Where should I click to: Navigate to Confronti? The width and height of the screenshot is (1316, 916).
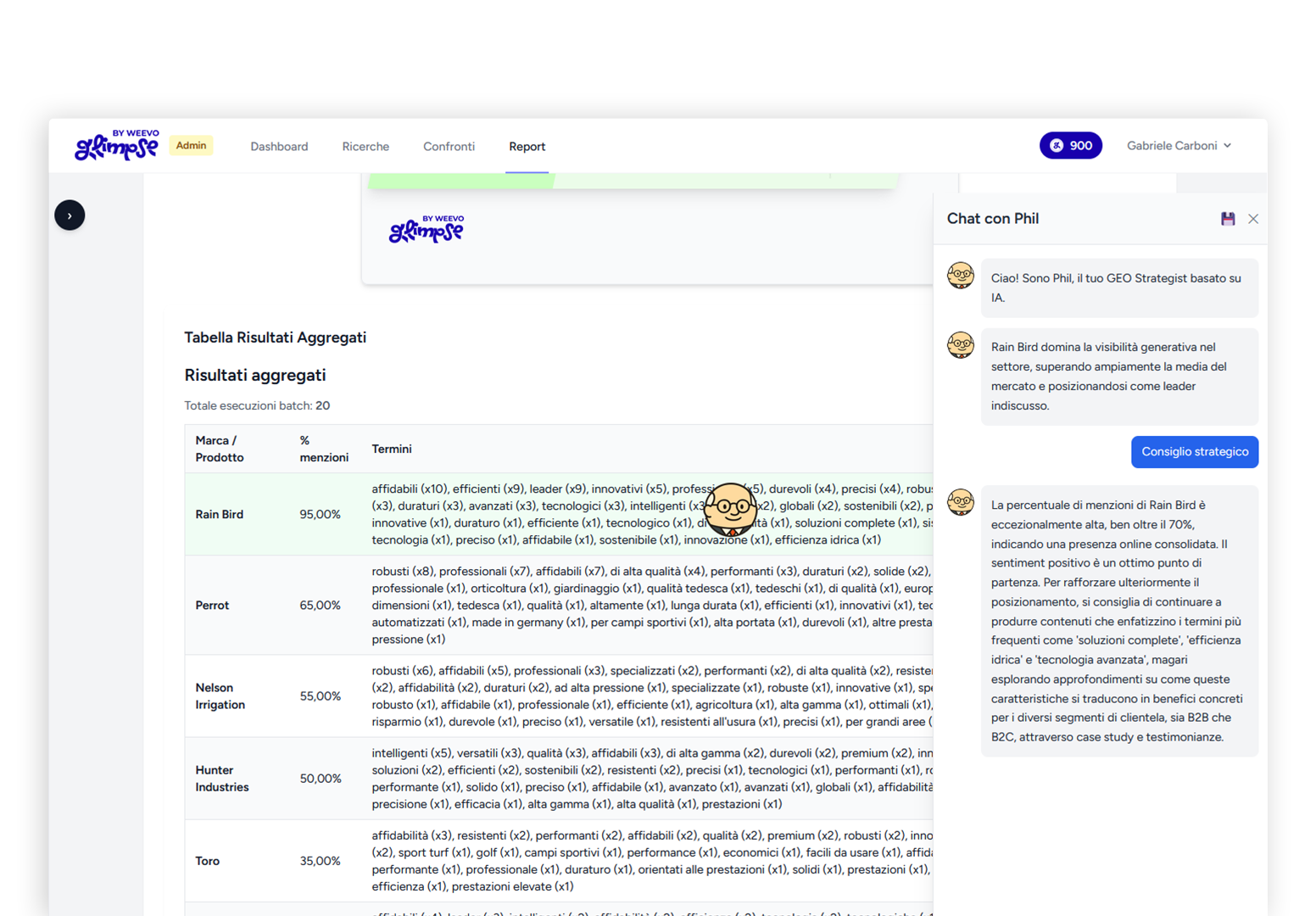(x=449, y=147)
